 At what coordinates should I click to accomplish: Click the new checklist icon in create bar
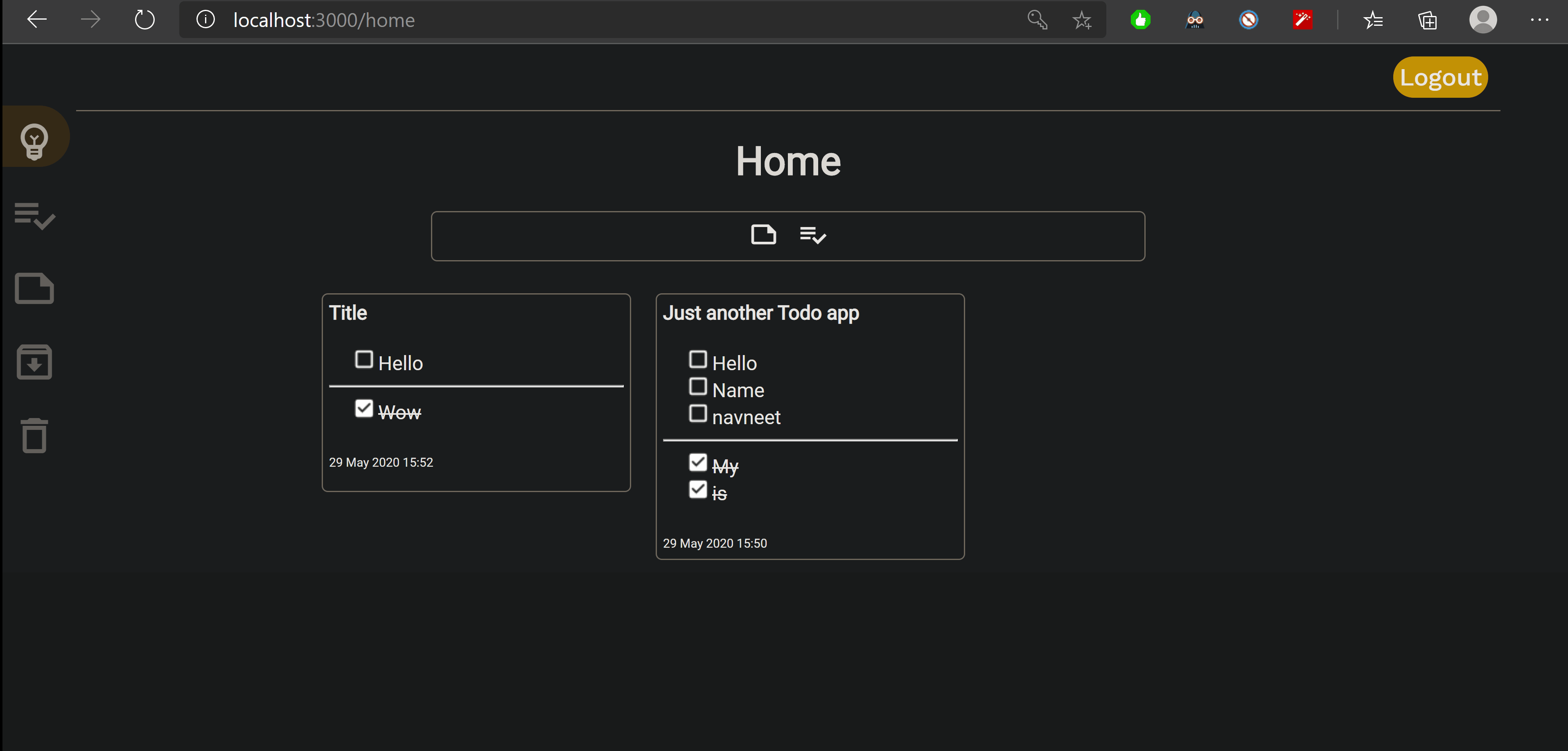pyautogui.click(x=812, y=235)
